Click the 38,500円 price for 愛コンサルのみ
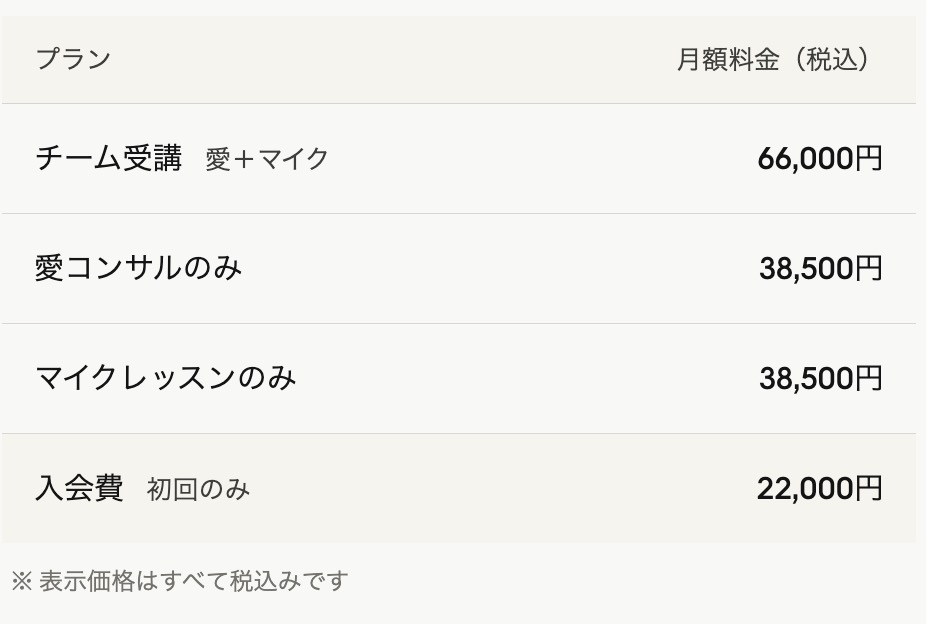This screenshot has height=624, width=926. coord(820,268)
